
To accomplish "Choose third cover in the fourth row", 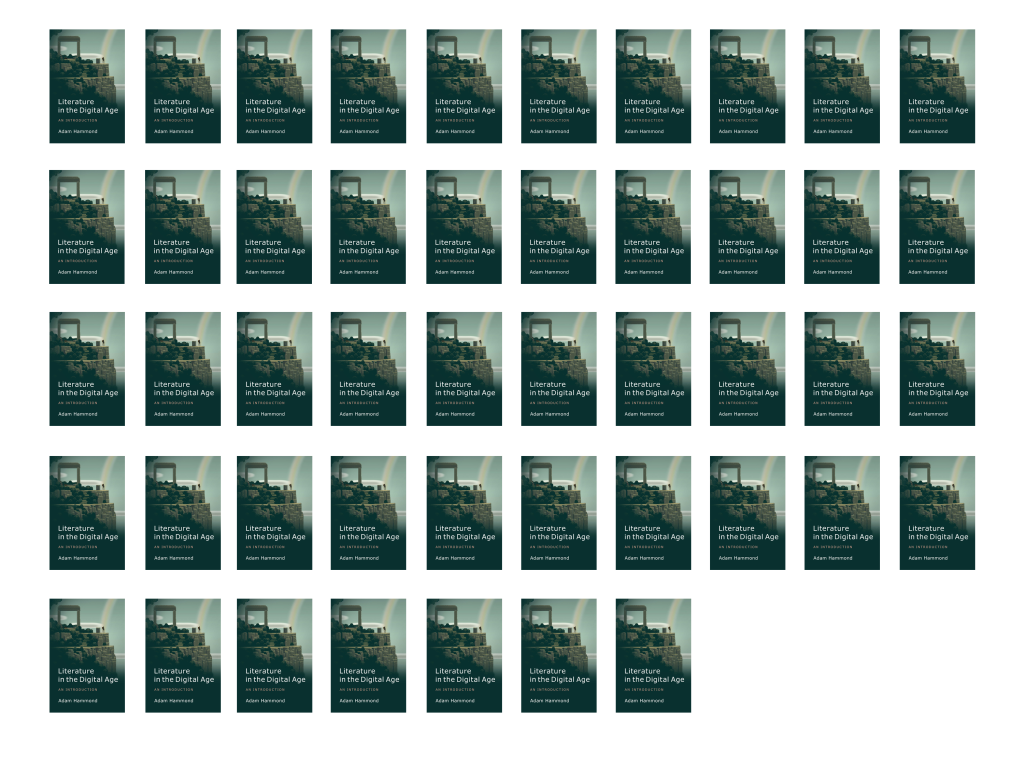I will pos(274,513).
